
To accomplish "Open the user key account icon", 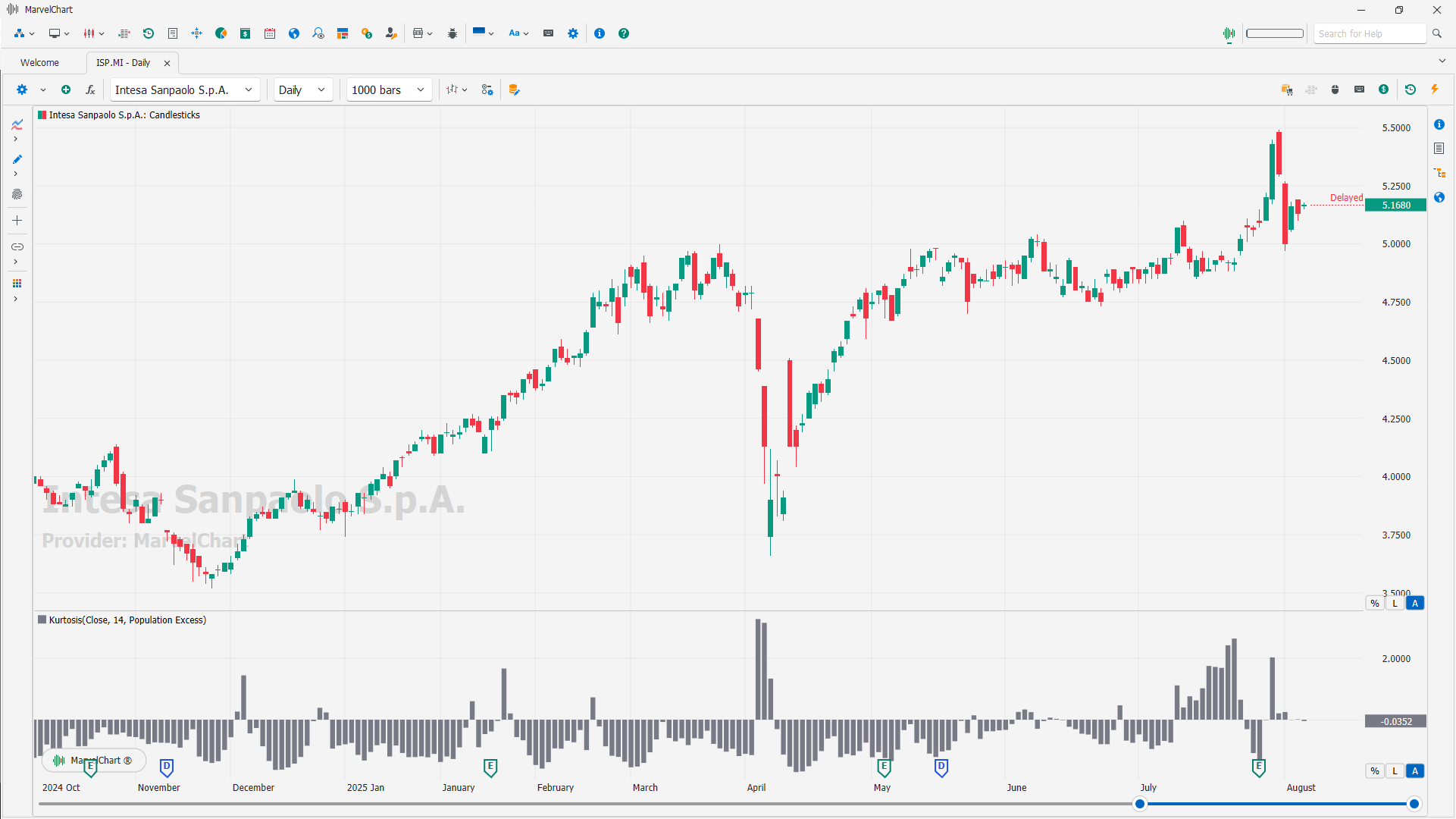I will tap(391, 33).
